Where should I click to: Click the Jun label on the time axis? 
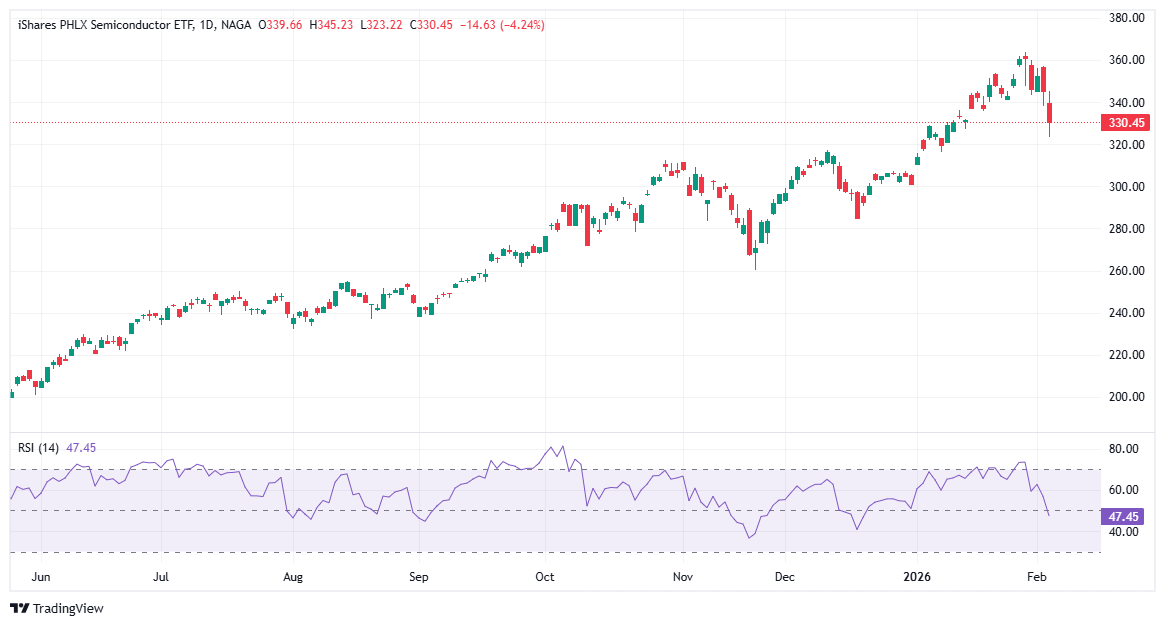42,577
